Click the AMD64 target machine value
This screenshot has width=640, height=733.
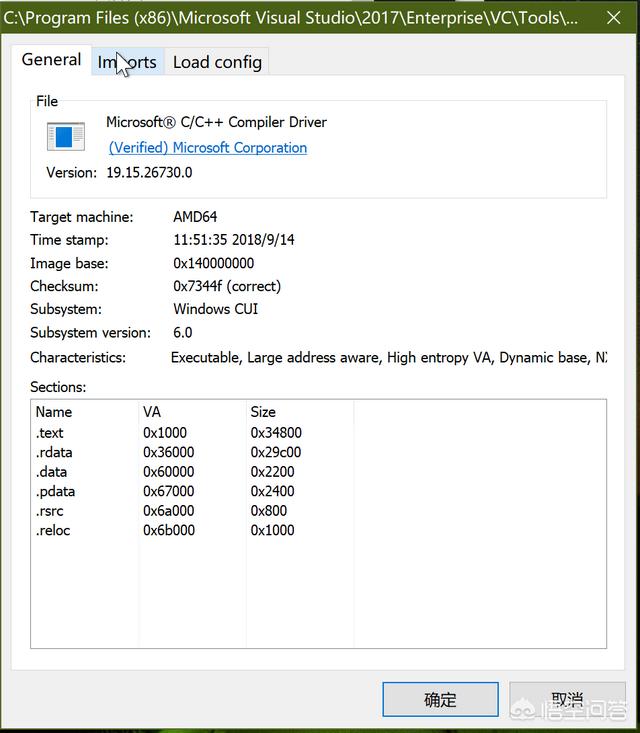[195, 217]
